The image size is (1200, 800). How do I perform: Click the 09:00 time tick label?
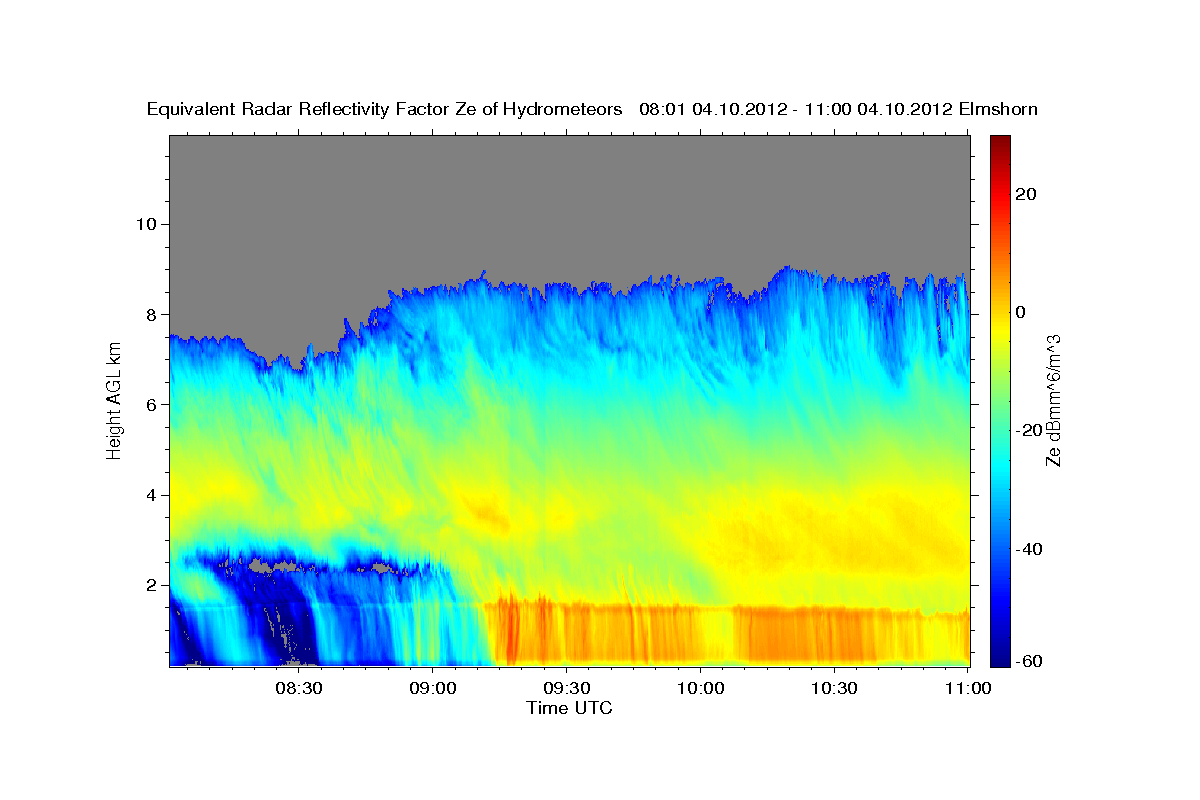coord(433,688)
